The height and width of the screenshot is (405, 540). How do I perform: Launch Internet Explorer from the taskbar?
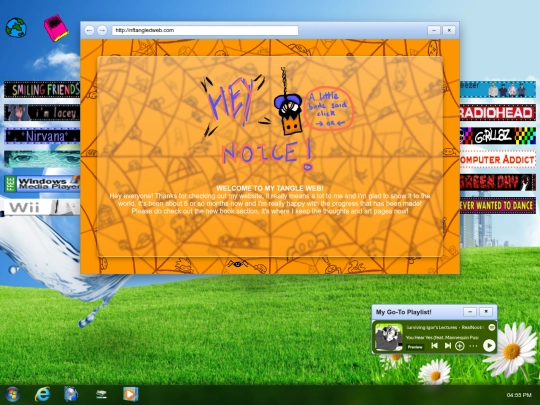point(42,394)
